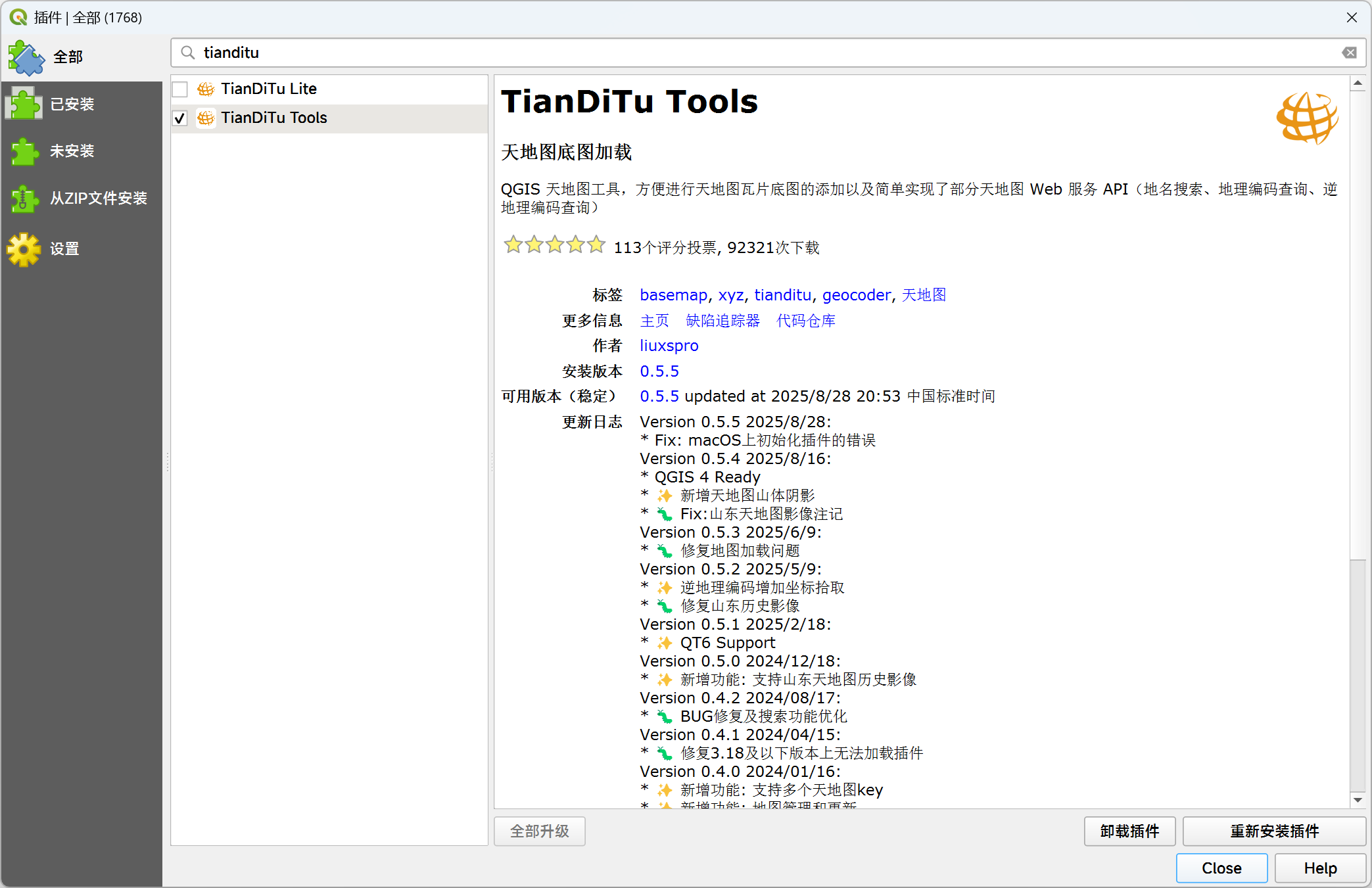The height and width of the screenshot is (888, 1372).
Task: Clear search text with the clear icon
Action: tap(1349, 53)
